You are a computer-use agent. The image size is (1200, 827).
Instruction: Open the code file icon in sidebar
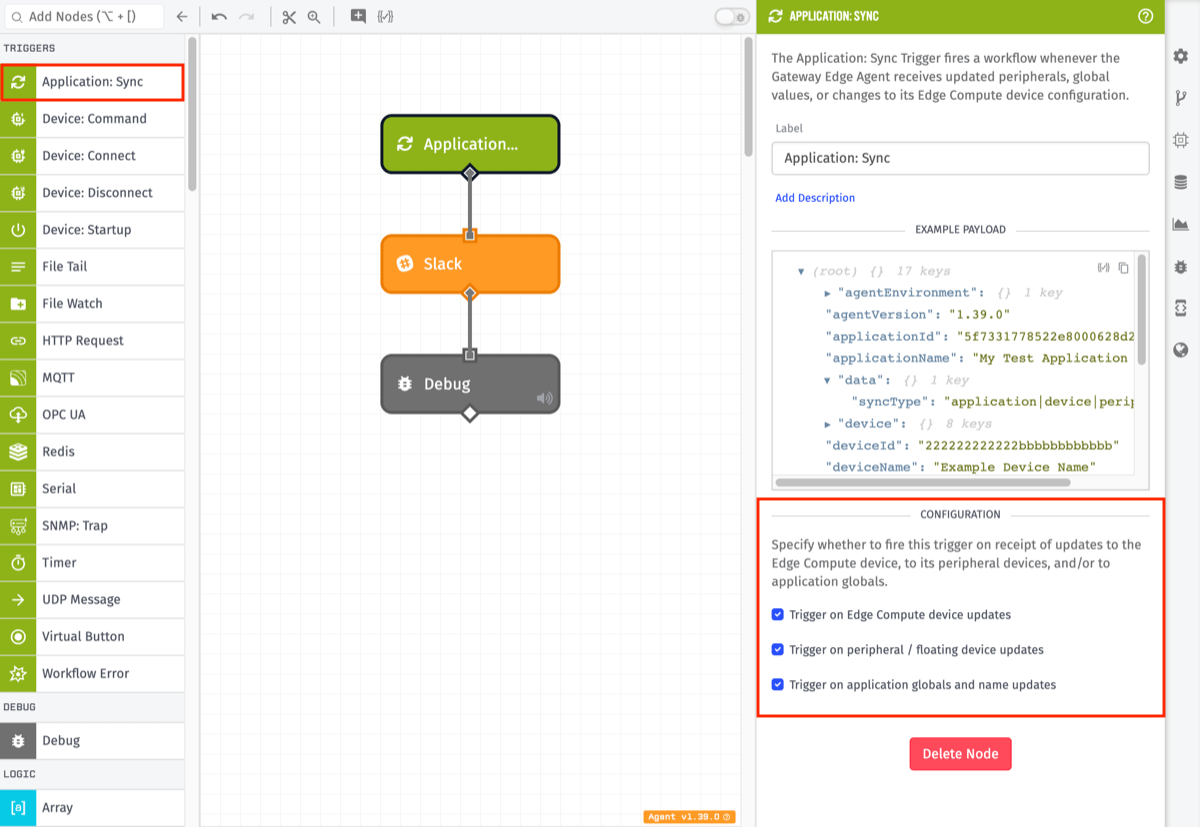point(1181,308)
